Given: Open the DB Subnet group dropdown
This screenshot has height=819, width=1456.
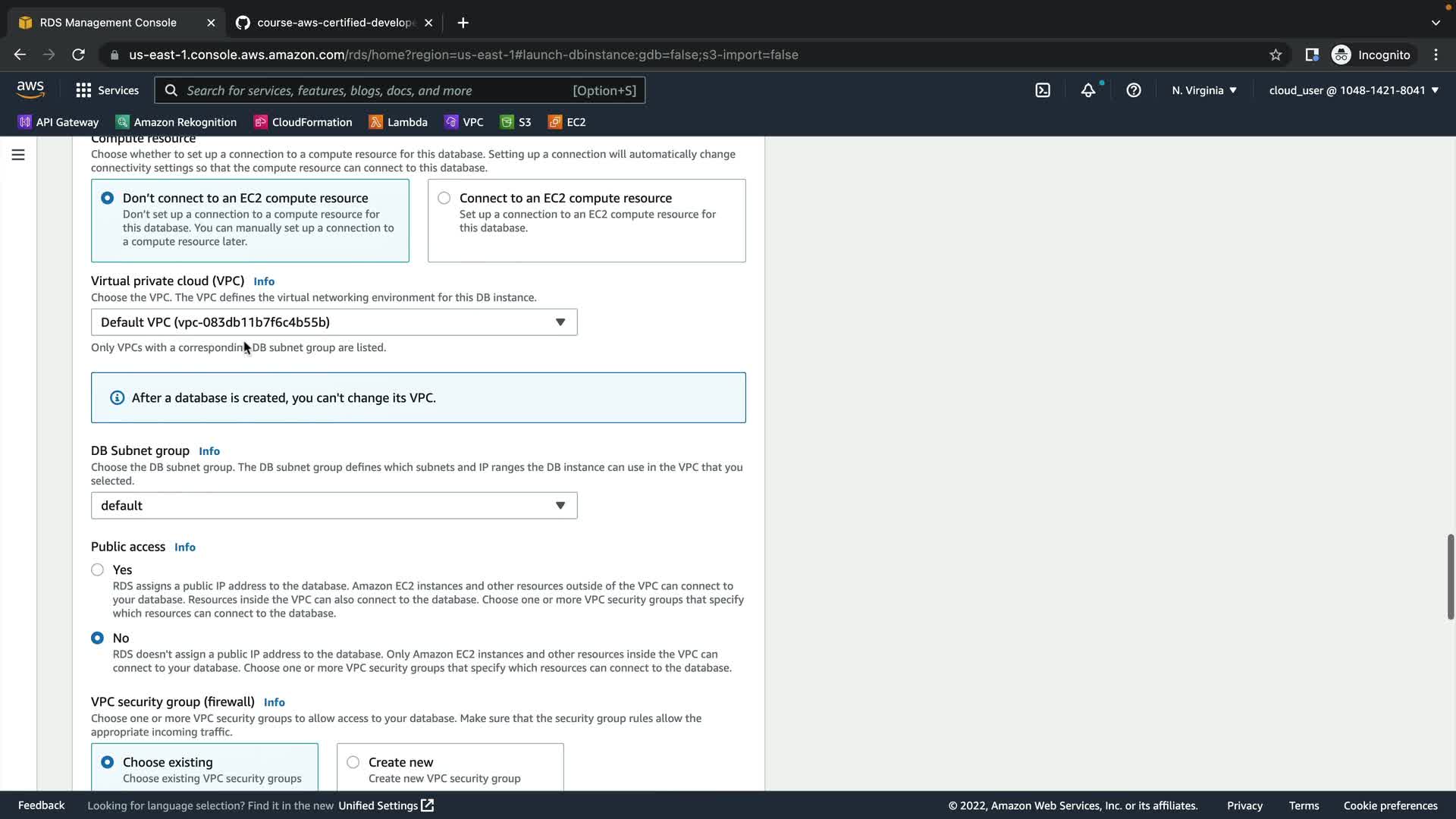Looking at the screenshot, I should click(334, 506).
